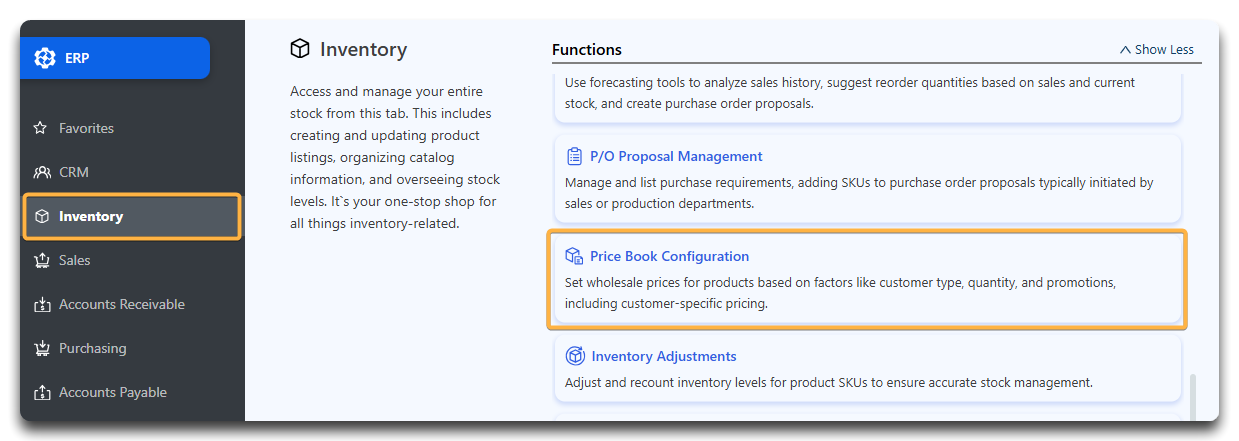Screen dimensions: 1239x441
Task: Click the Accounts Receivable icon
Action: coord(41,304)
